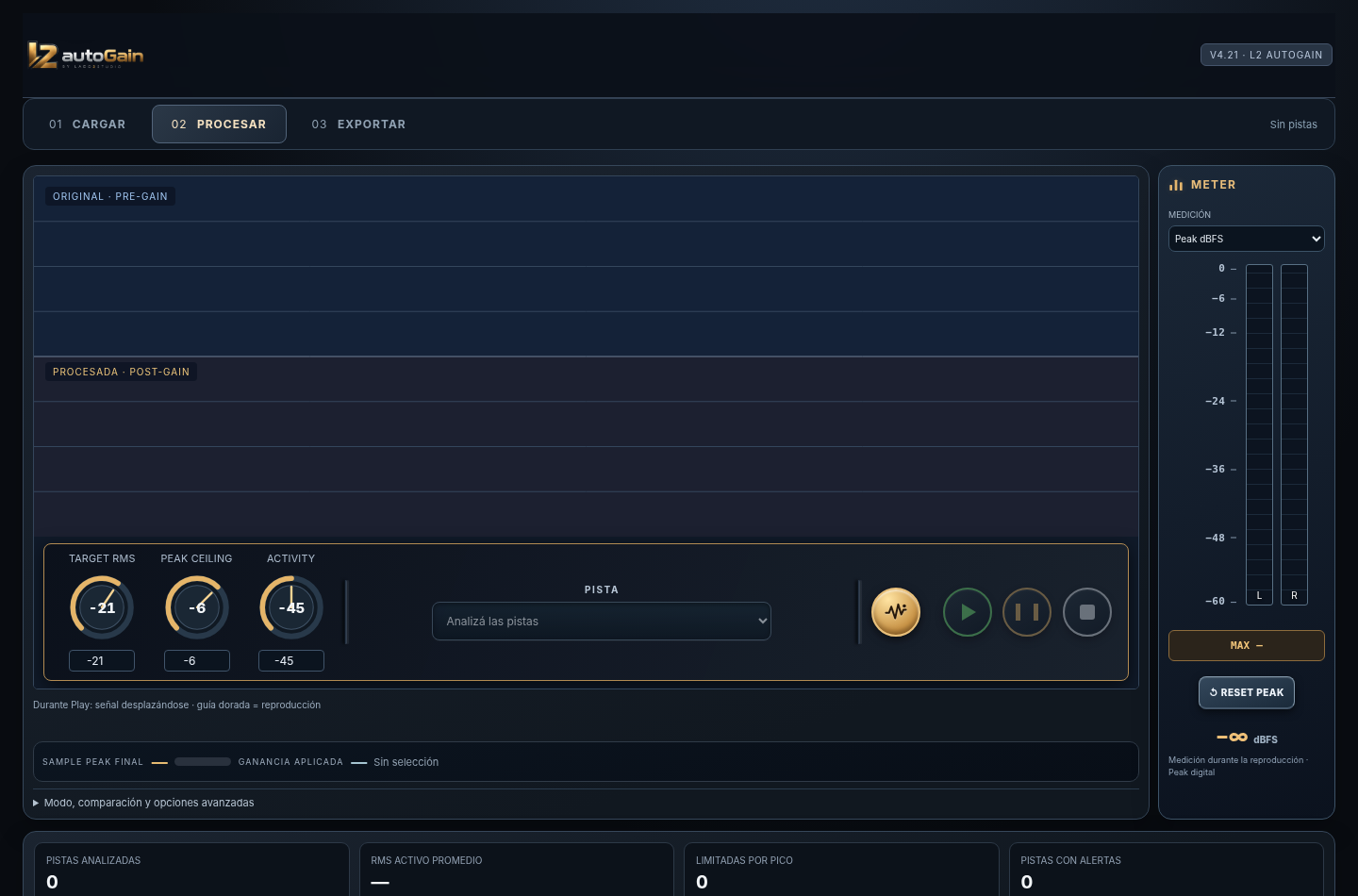Click the golden analyze waveform button

tap(896, 612)
